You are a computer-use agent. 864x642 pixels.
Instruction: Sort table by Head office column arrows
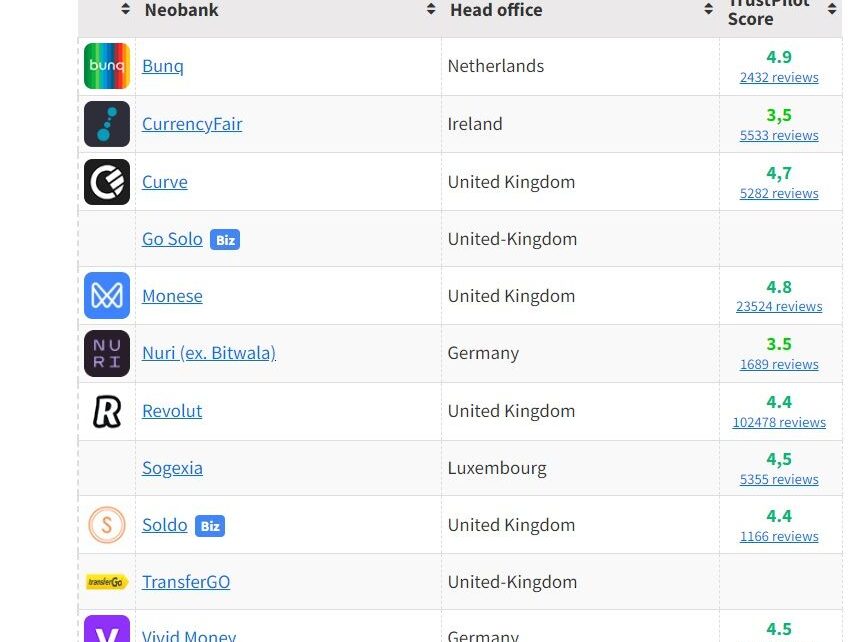pyautogui.click(x=709, y=9)
